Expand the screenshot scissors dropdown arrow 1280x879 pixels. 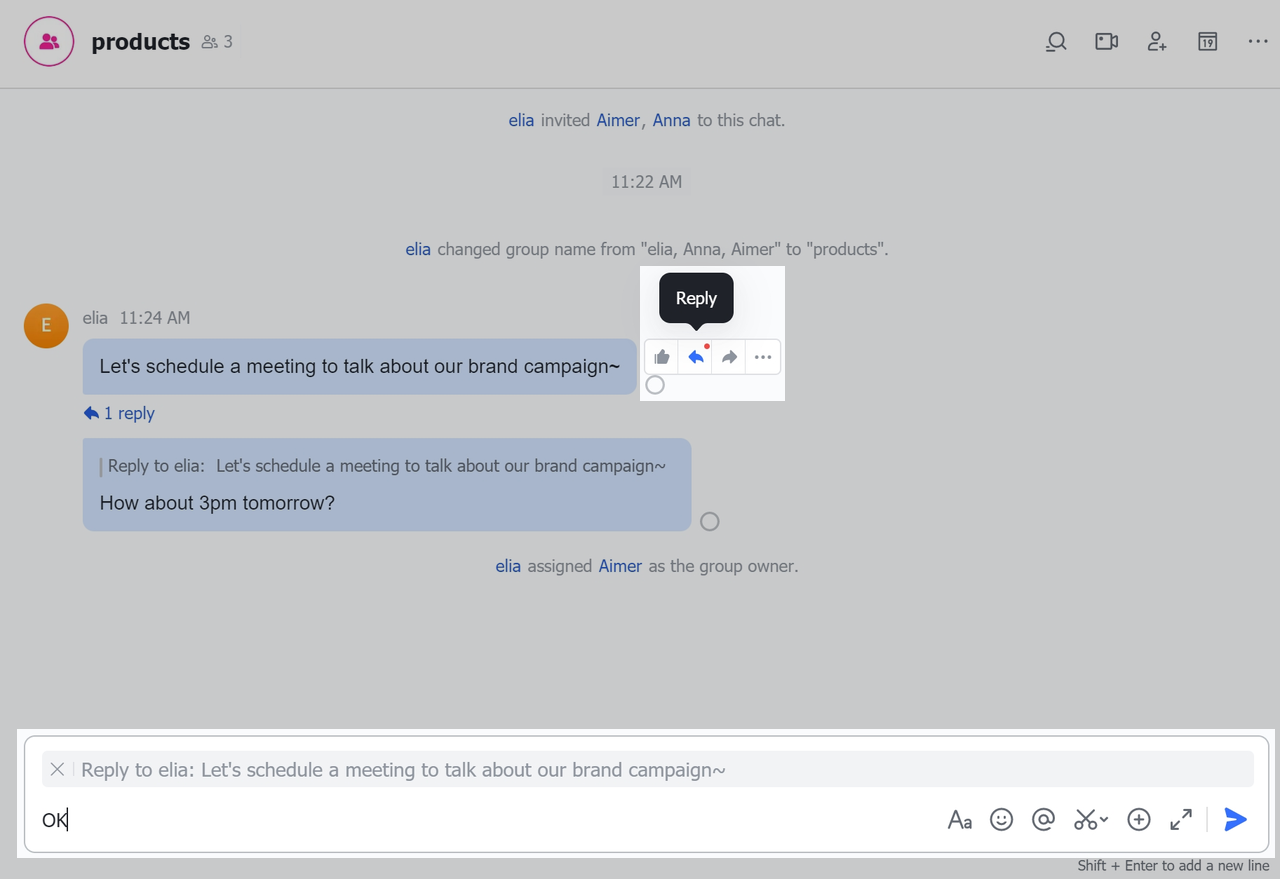(x=1104, y=820)
